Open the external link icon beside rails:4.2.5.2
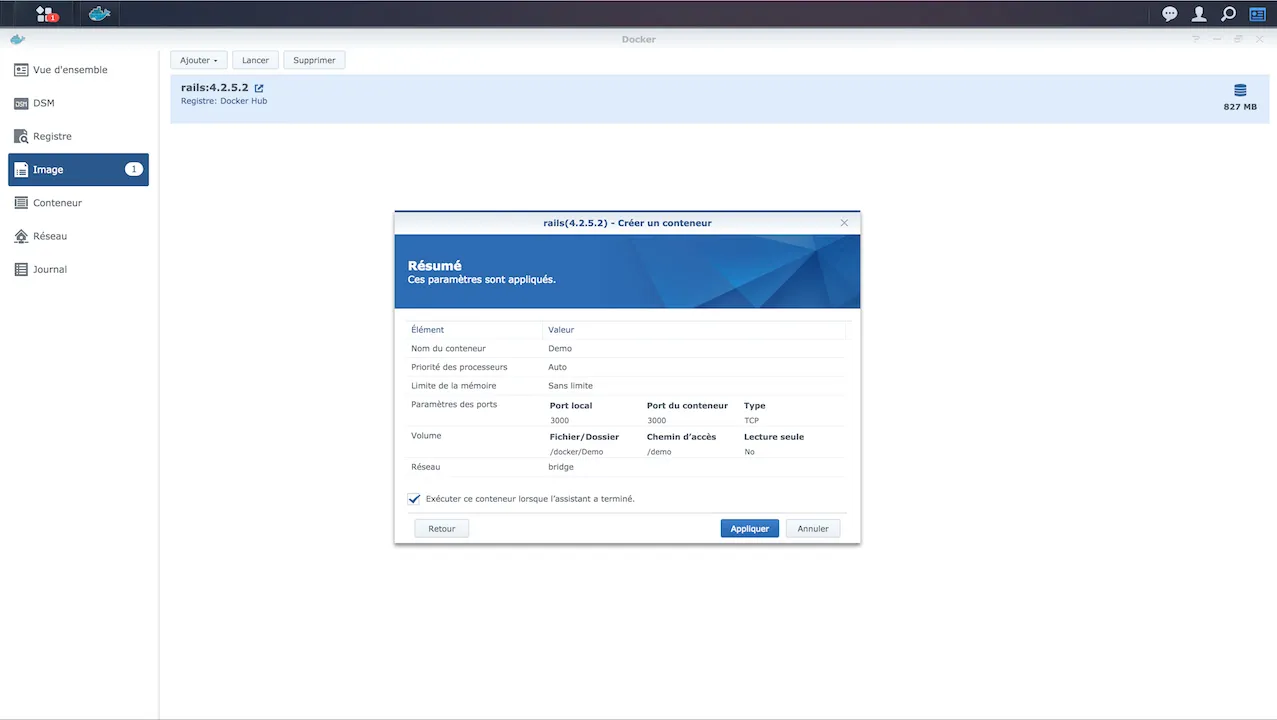This screenshot has width=1277, height=720. tap(259, 88)
